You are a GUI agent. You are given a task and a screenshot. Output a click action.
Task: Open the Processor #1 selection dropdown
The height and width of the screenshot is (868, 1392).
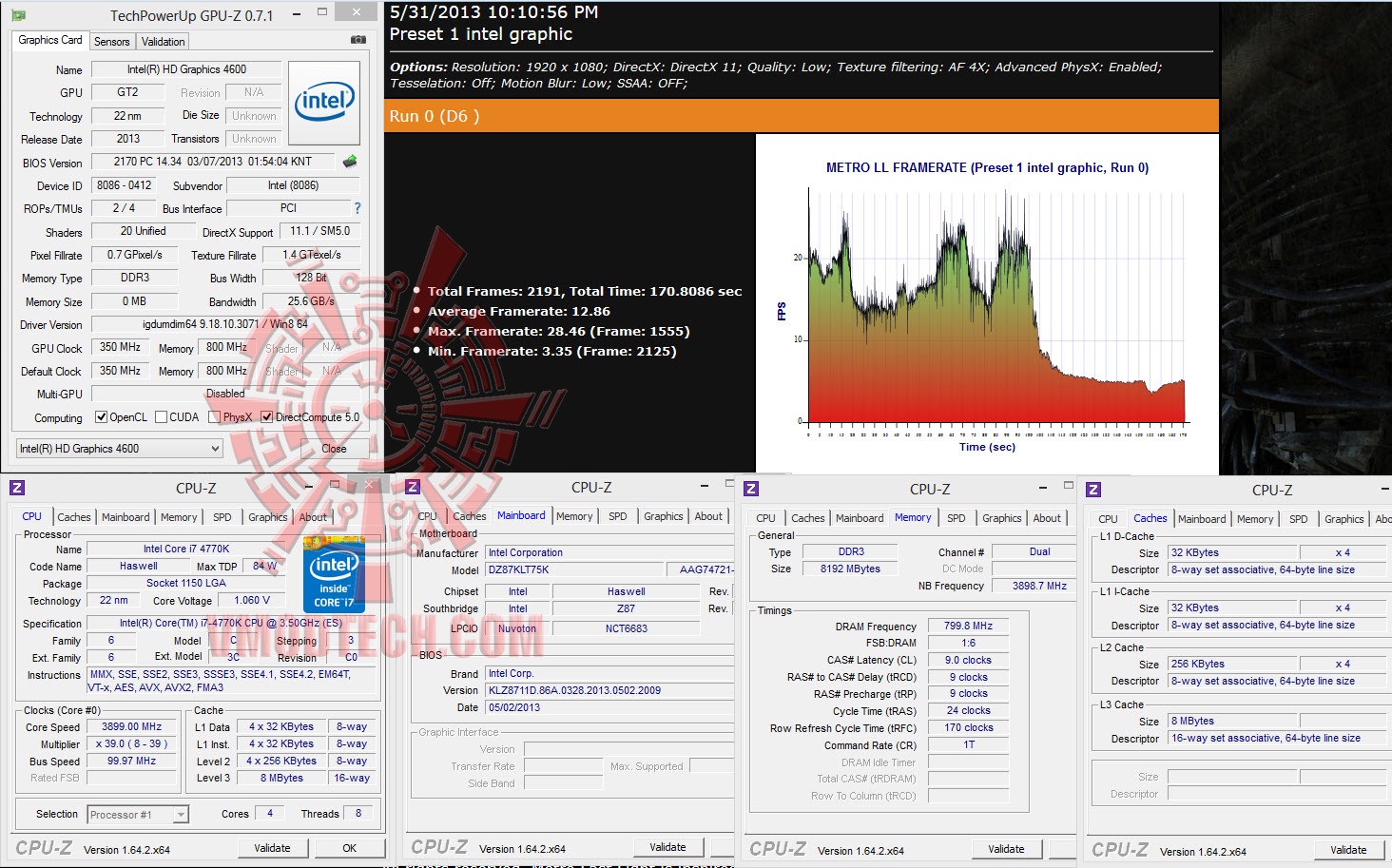coord(138,815)
